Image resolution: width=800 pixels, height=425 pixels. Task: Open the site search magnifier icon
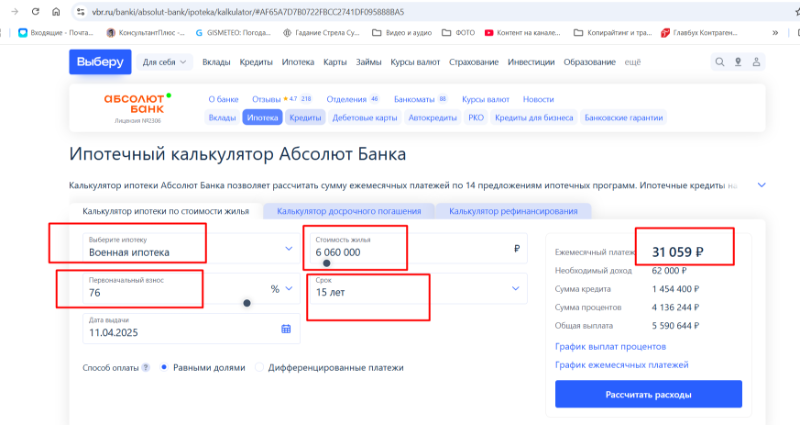pos(719,62)
